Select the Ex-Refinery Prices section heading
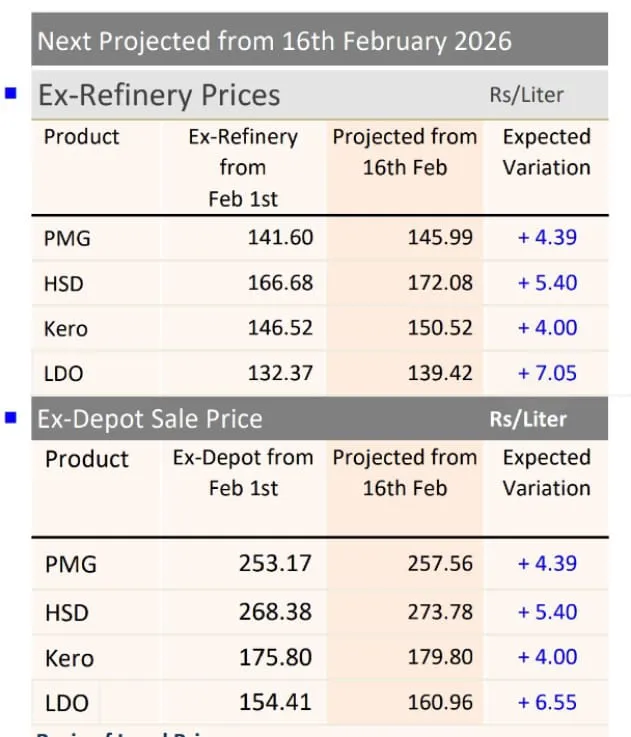The height and width of the screenshot is (737, 631). [x=159, y=95]
